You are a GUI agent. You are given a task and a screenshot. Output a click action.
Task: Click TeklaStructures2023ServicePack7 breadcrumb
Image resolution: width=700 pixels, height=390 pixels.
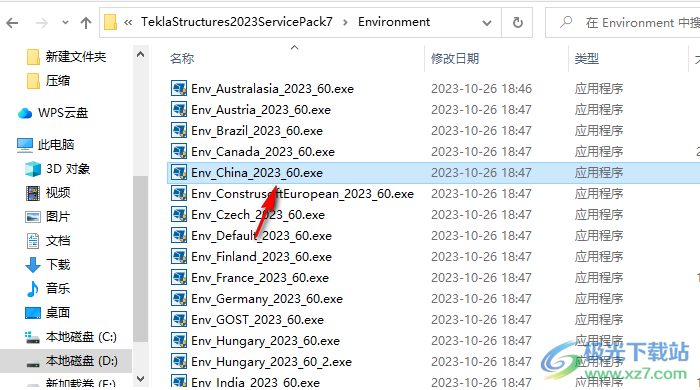coord(237,22)
